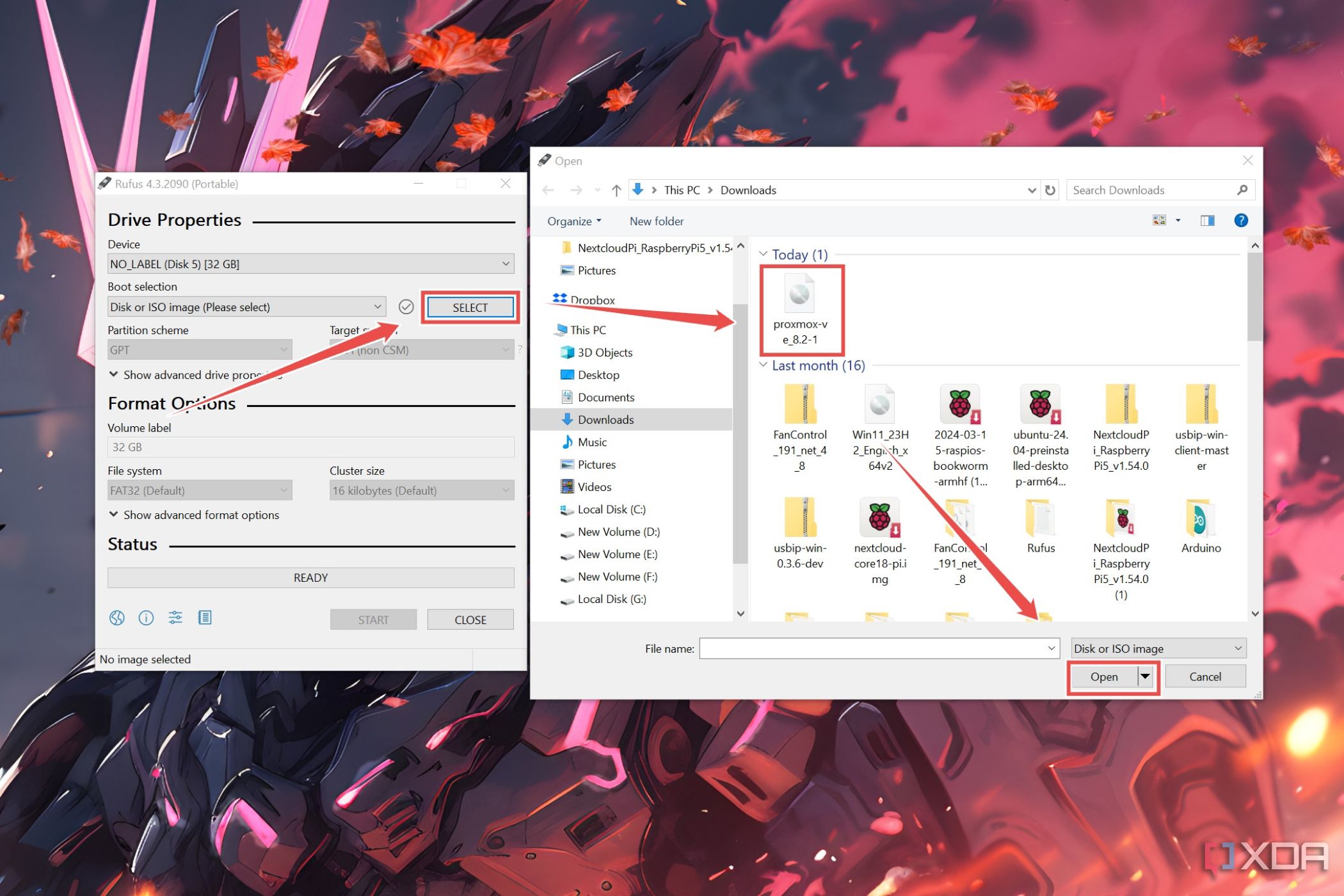Expand advanced format options
1344x896 pixels.
[194, 515]
